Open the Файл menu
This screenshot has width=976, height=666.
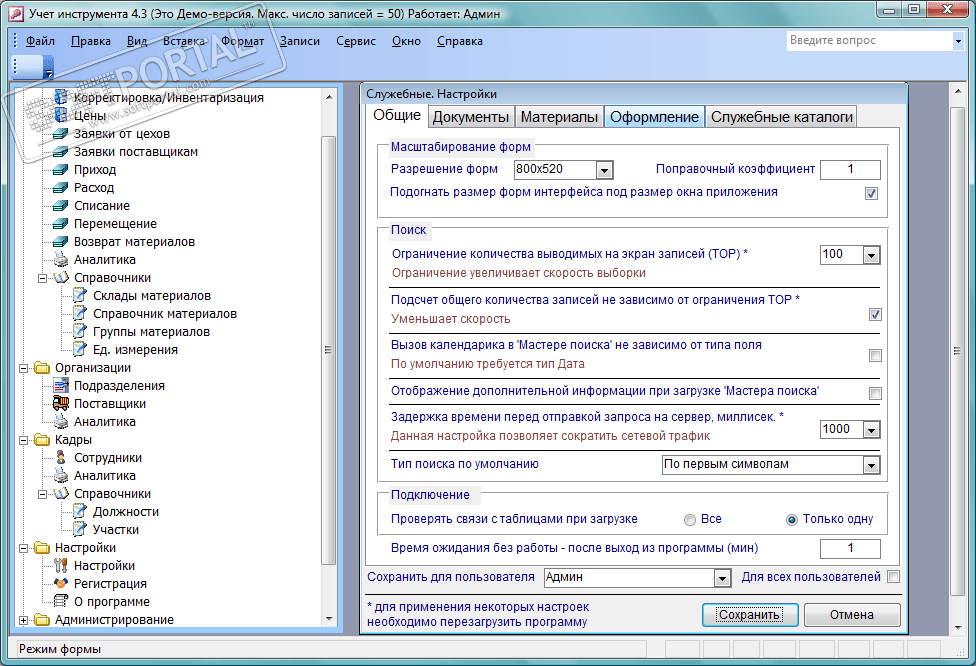tap(40, 41)
